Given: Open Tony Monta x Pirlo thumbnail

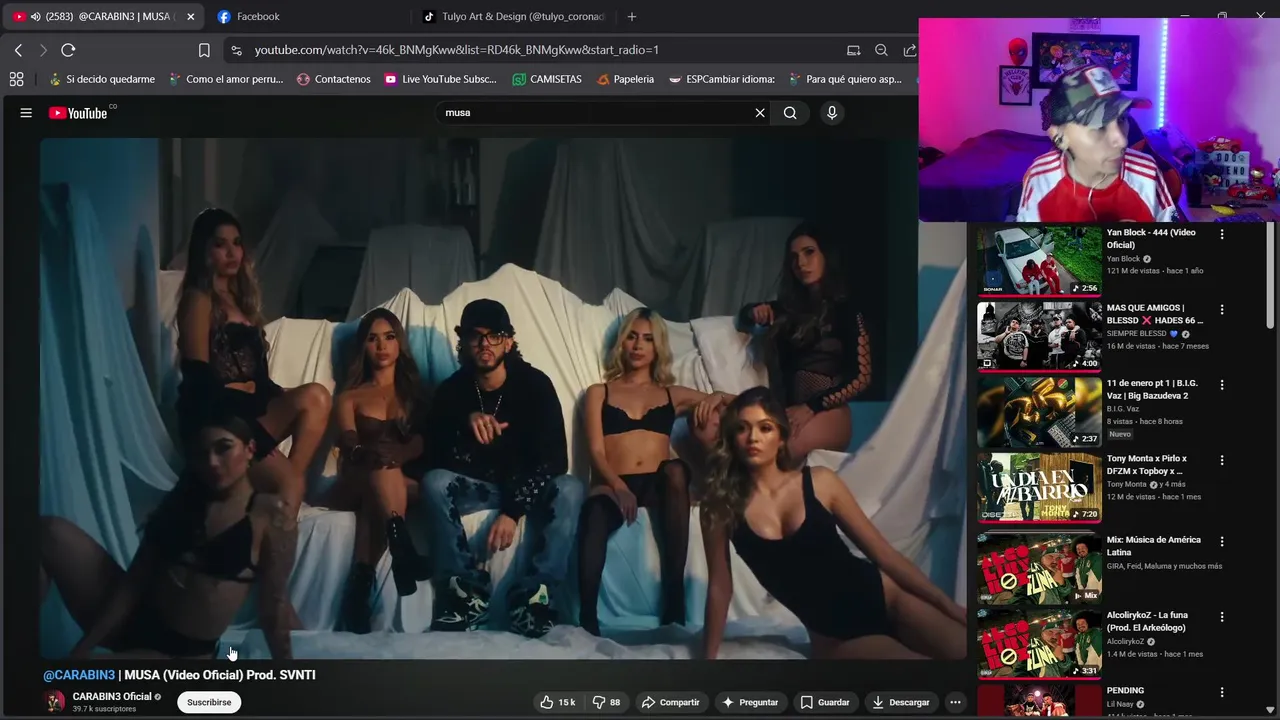Looking at the screenshot, I should click(1039, 487).
